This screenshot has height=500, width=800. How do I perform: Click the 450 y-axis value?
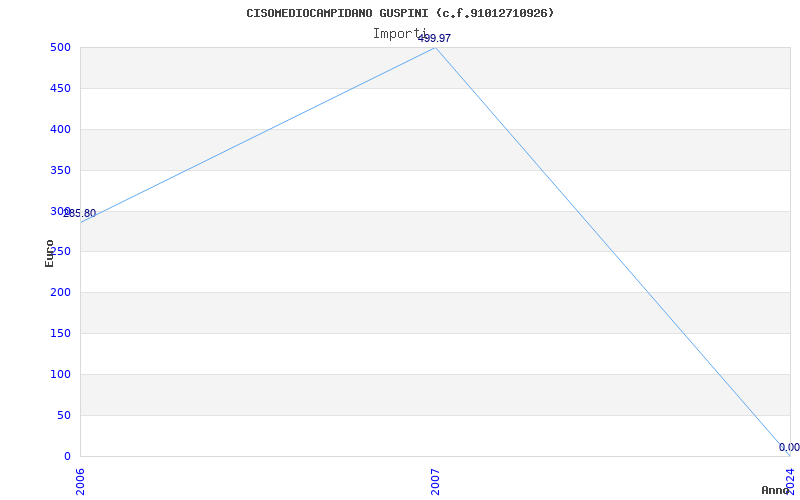coord(60,88)
